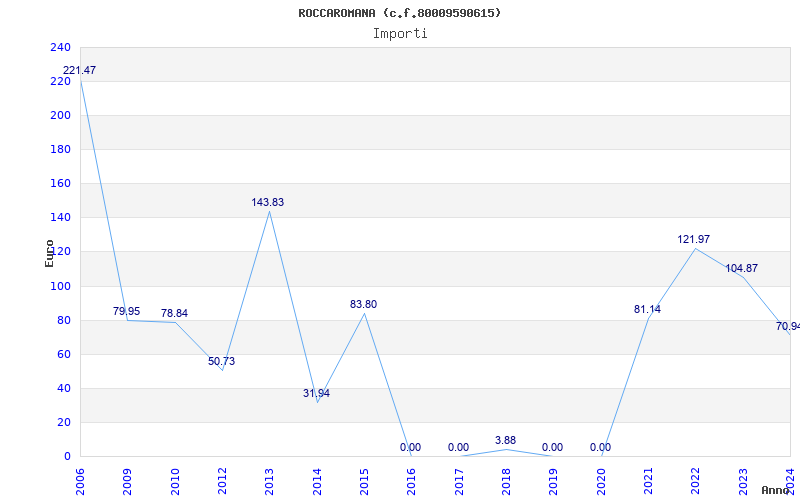Viewport: 800px width, 500px height.
Task: Click the 0.00 label above 2017
Action: pos(458,447)
